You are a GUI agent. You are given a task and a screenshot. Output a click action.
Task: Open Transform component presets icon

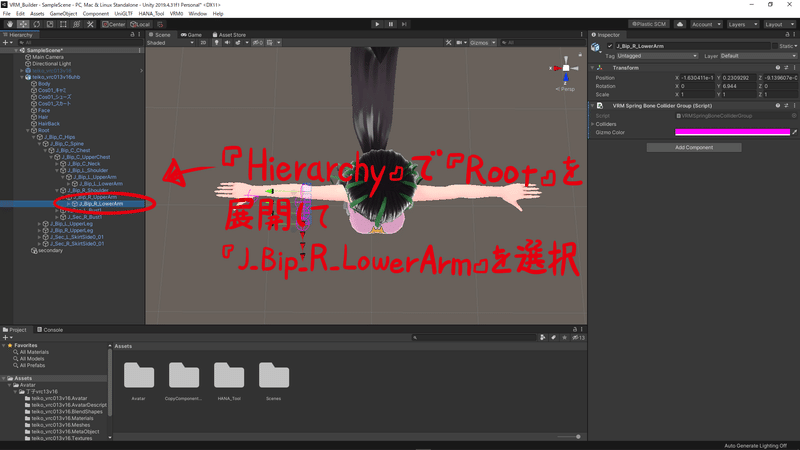pos(786,68)
